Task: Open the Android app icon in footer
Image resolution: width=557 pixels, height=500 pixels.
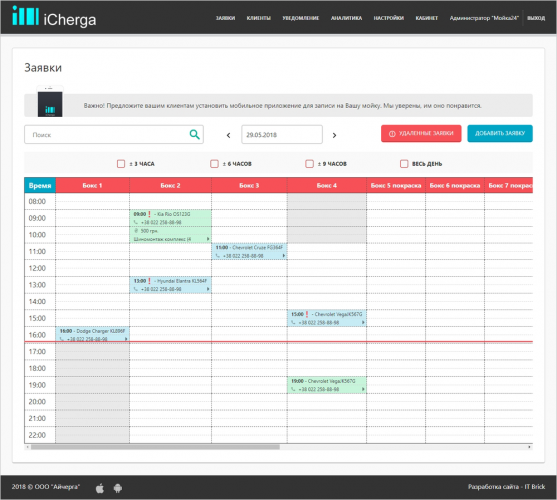Action: (118, 488)
